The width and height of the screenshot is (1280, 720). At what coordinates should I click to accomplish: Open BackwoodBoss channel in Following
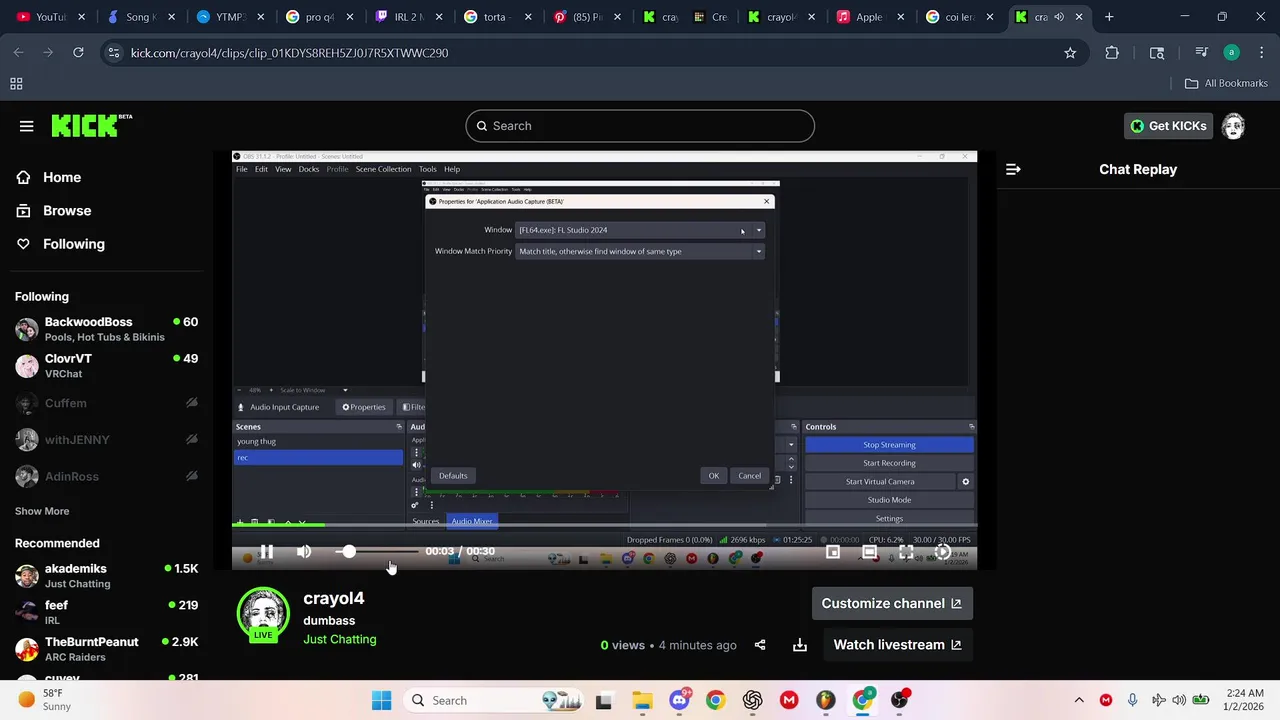click(x=106, y=329)
